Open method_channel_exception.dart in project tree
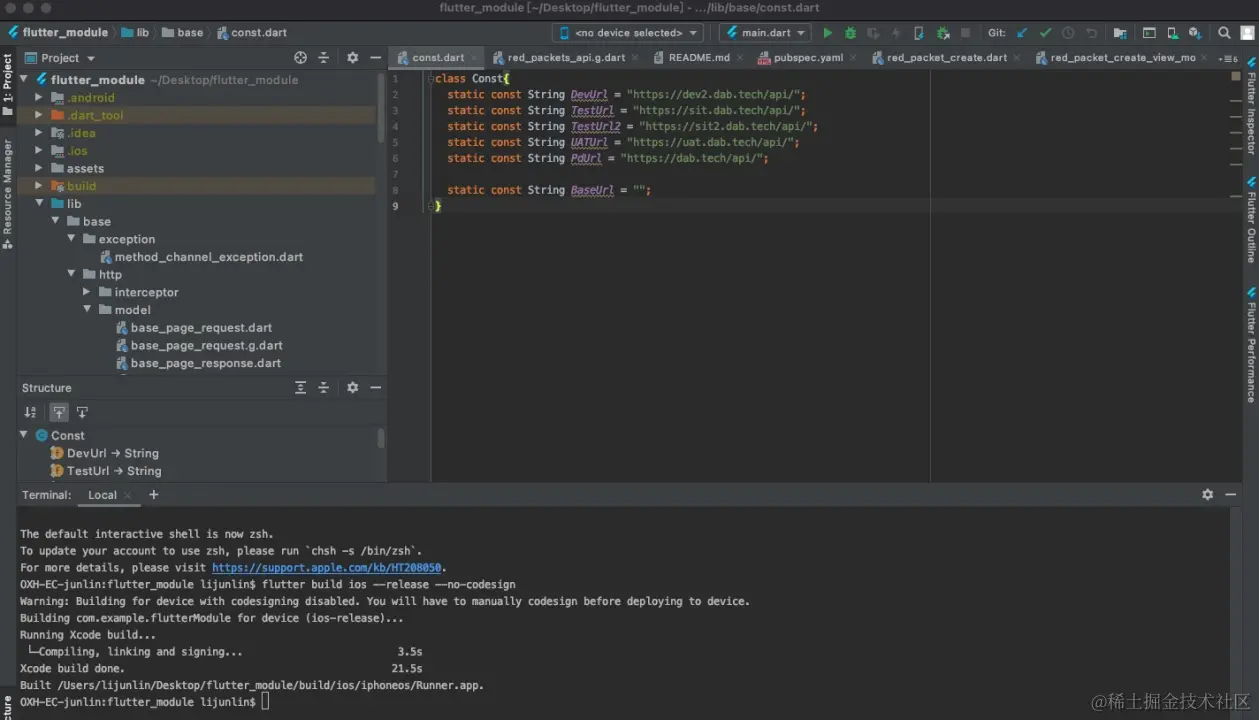The image size is (1259, 720). pos(208,257)
